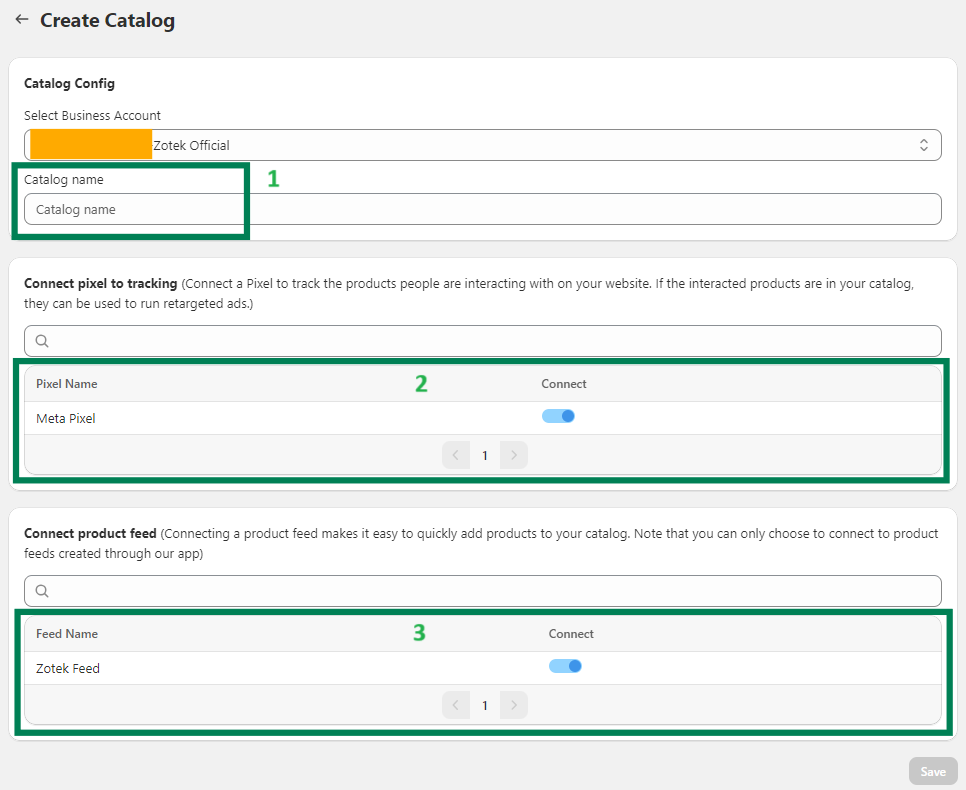
Task: Click the magnifier icon in pixel search
Action: [x=42, y=341]
